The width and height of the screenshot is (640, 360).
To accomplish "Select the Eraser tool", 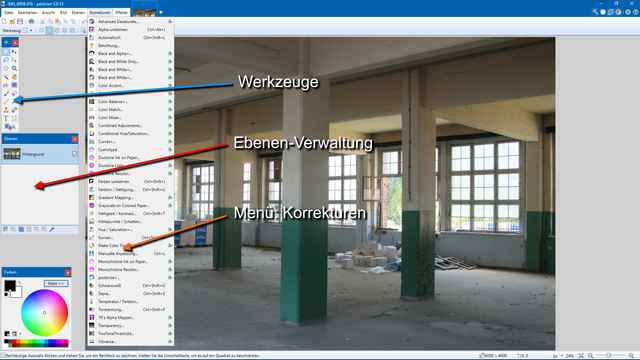I will pos(14,93).
